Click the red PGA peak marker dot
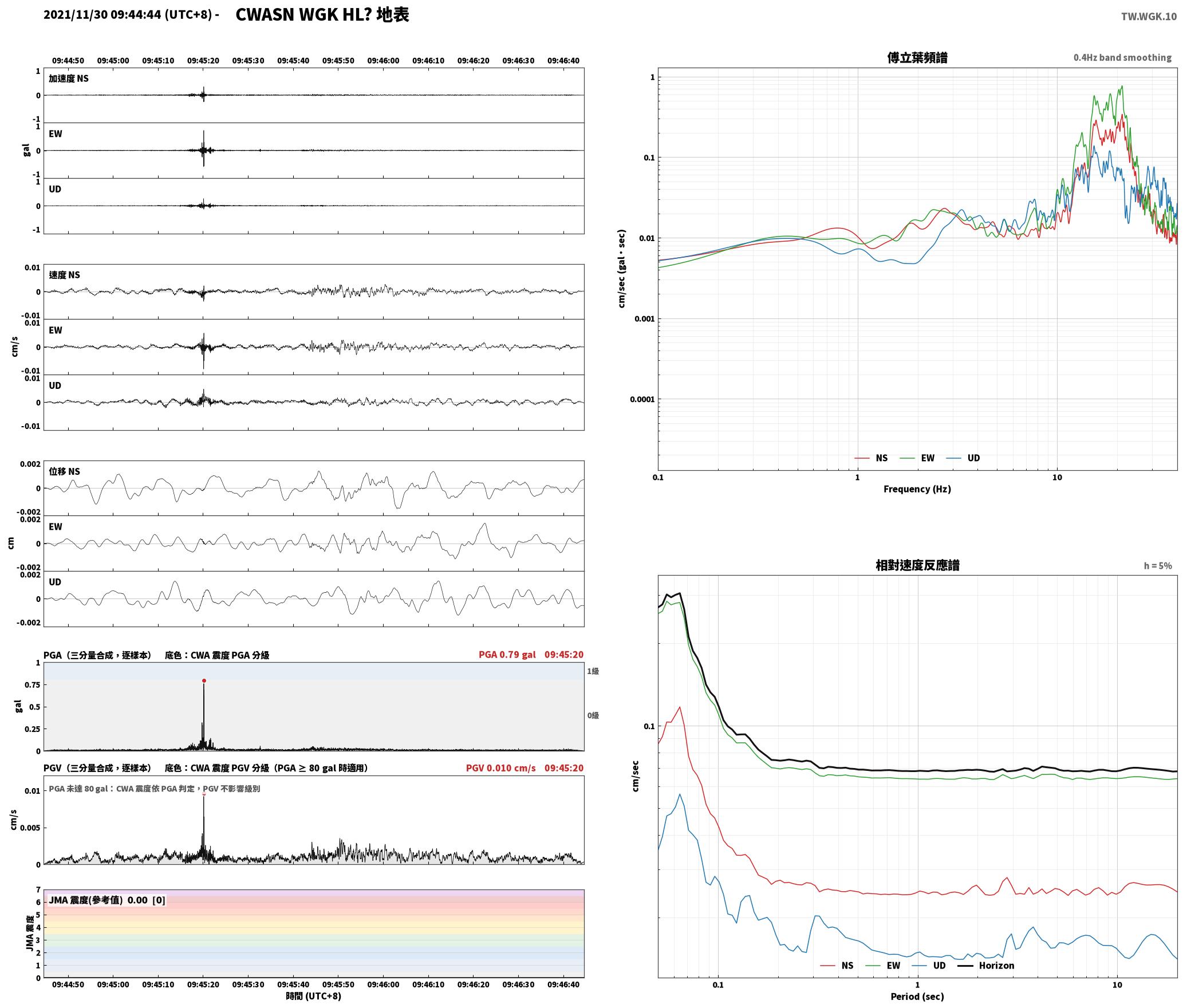Image resolution: width=1183 pixels, height=1008 pixels. coord(204,681)
